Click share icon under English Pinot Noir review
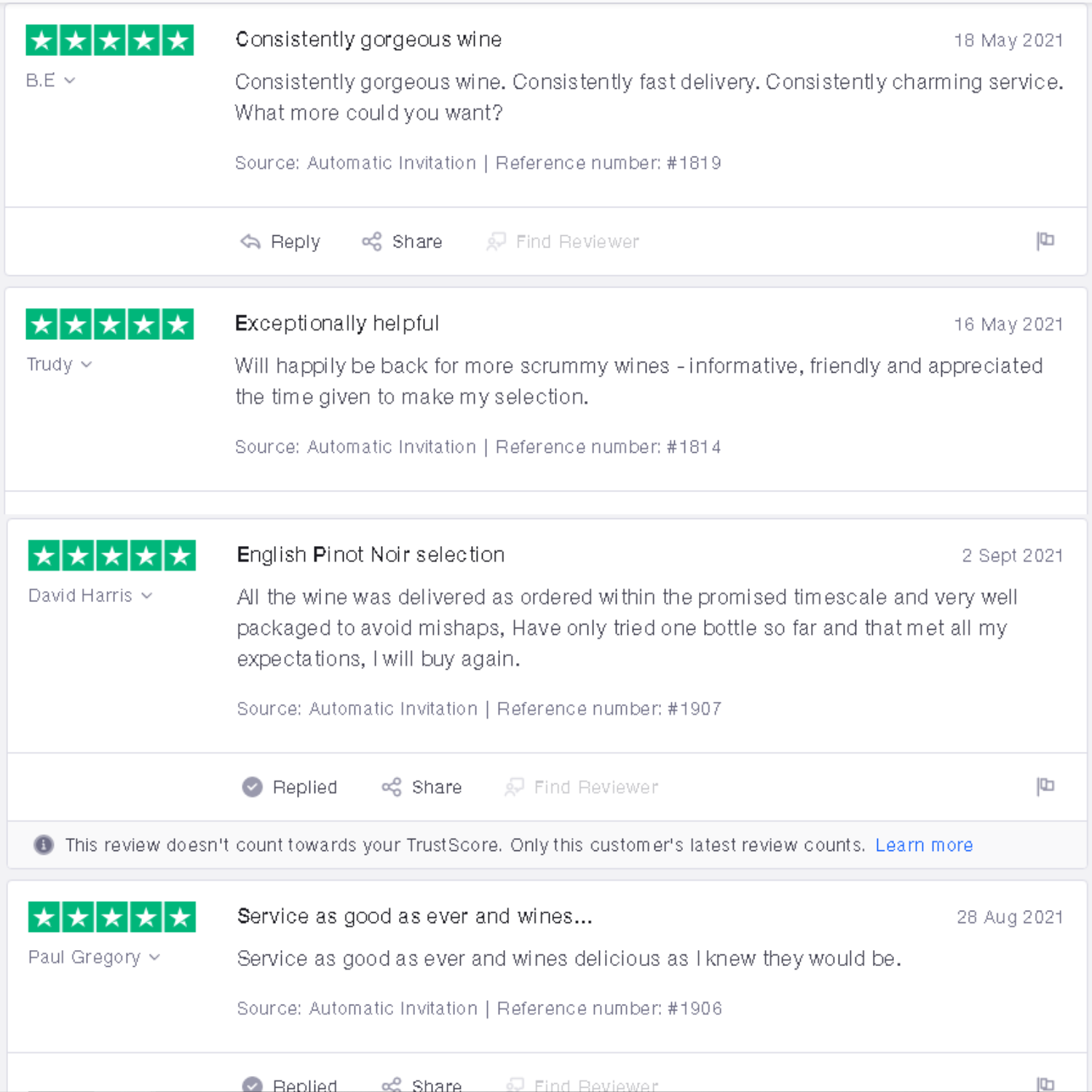The image size is (1092, 1092). (392, 787)
